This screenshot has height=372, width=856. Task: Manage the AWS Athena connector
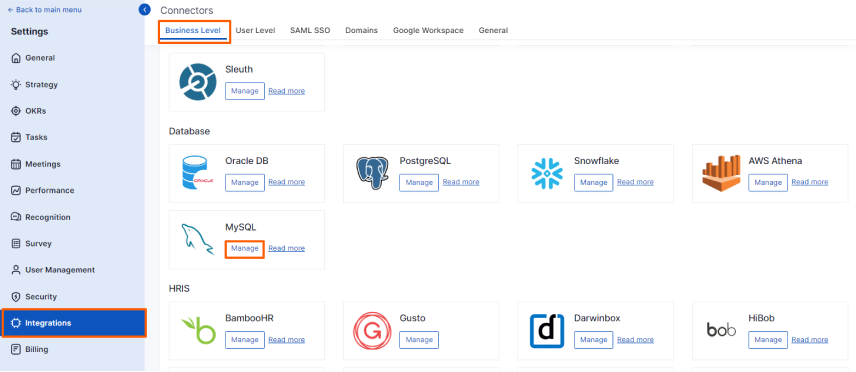click(x=768, y=182)
